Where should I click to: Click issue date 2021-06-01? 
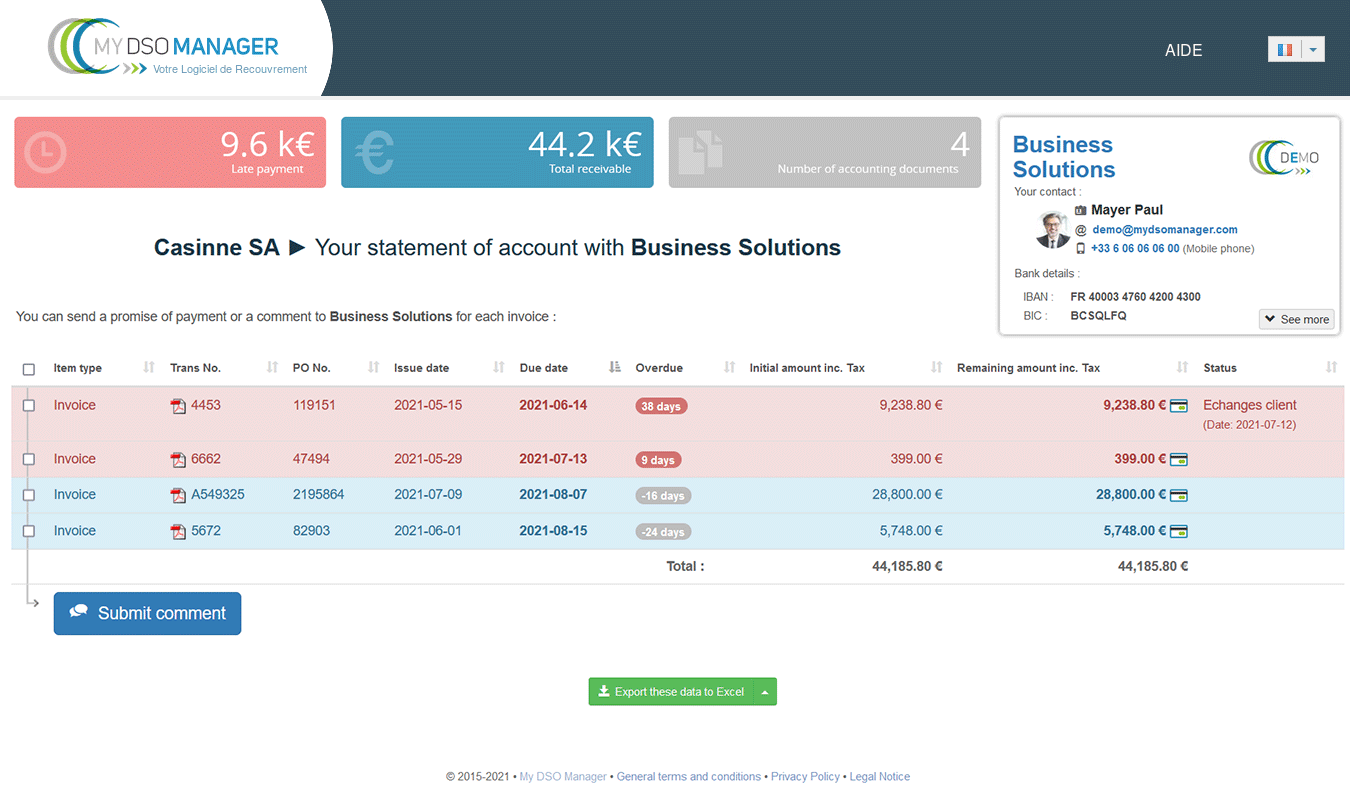(428, 531)
